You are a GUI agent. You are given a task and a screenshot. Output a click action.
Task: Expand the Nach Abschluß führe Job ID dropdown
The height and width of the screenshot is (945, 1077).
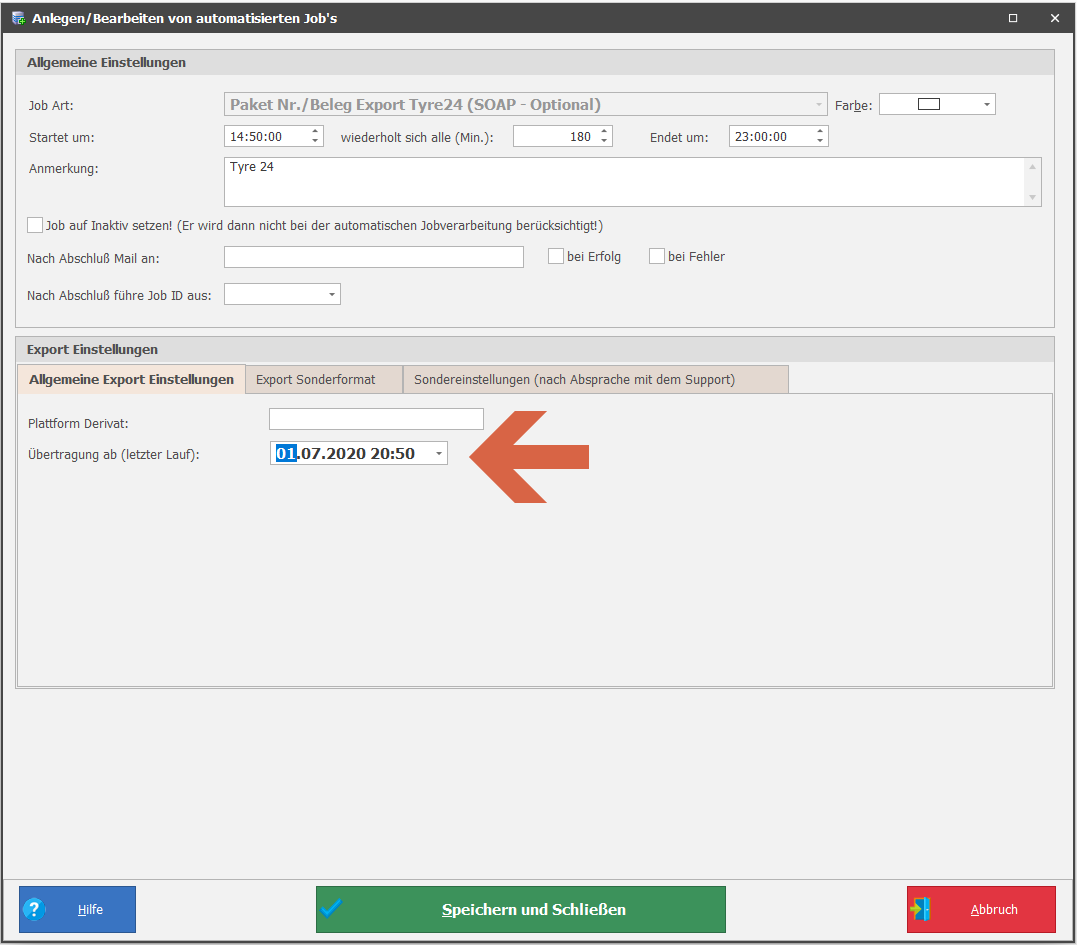point(331,294)
